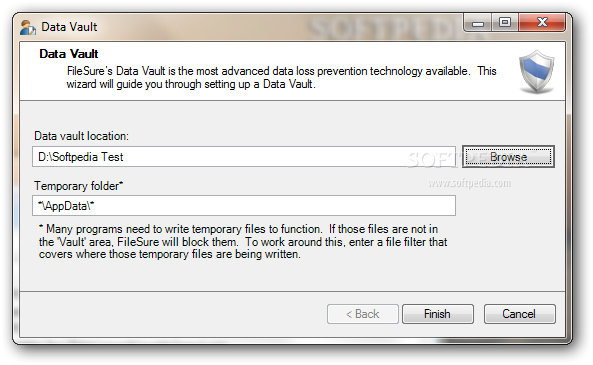This screenshot has width=593, height=365.
Task: Cancel the Data Vault wizard
Action: pyautogui.click(x=519, y=314)
